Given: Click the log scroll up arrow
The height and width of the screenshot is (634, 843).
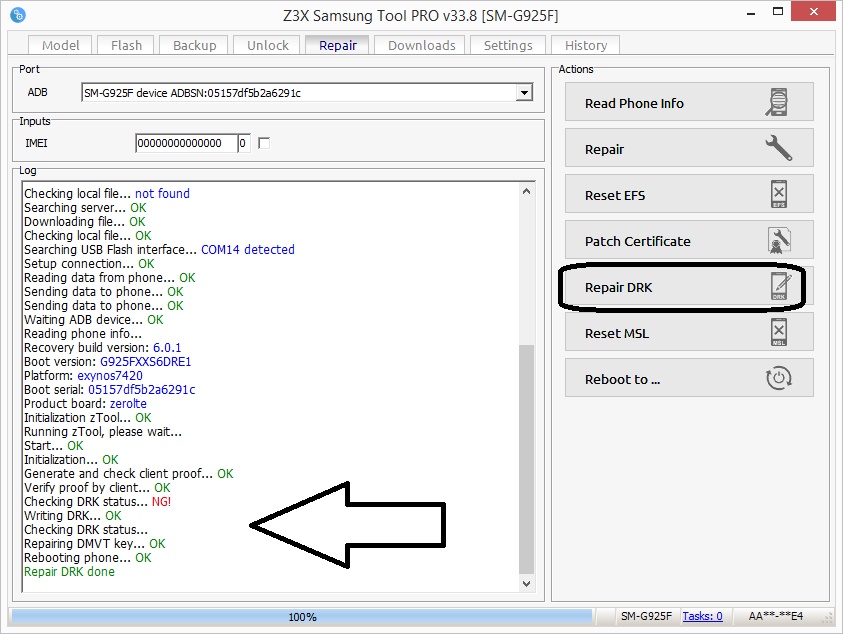Looking at the screenshot, I should 527,191.
